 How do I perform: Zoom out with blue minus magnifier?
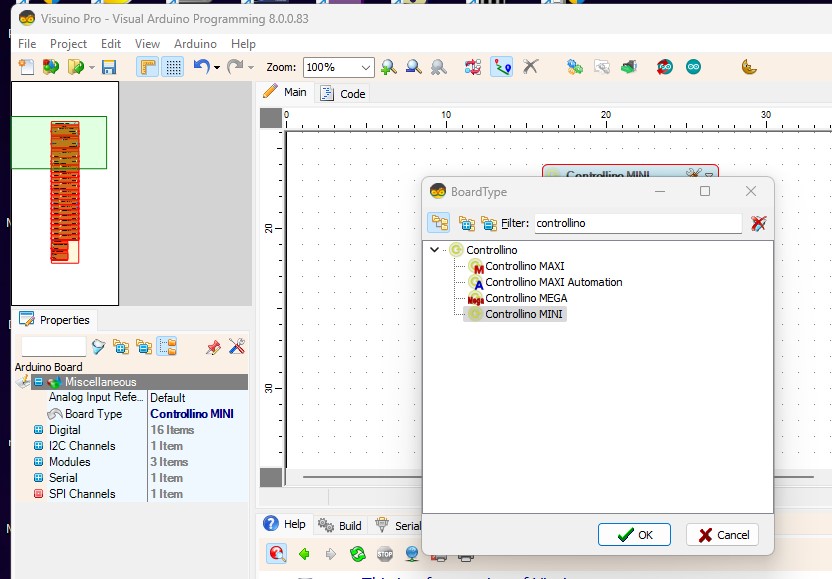click(x=414, y=67)
